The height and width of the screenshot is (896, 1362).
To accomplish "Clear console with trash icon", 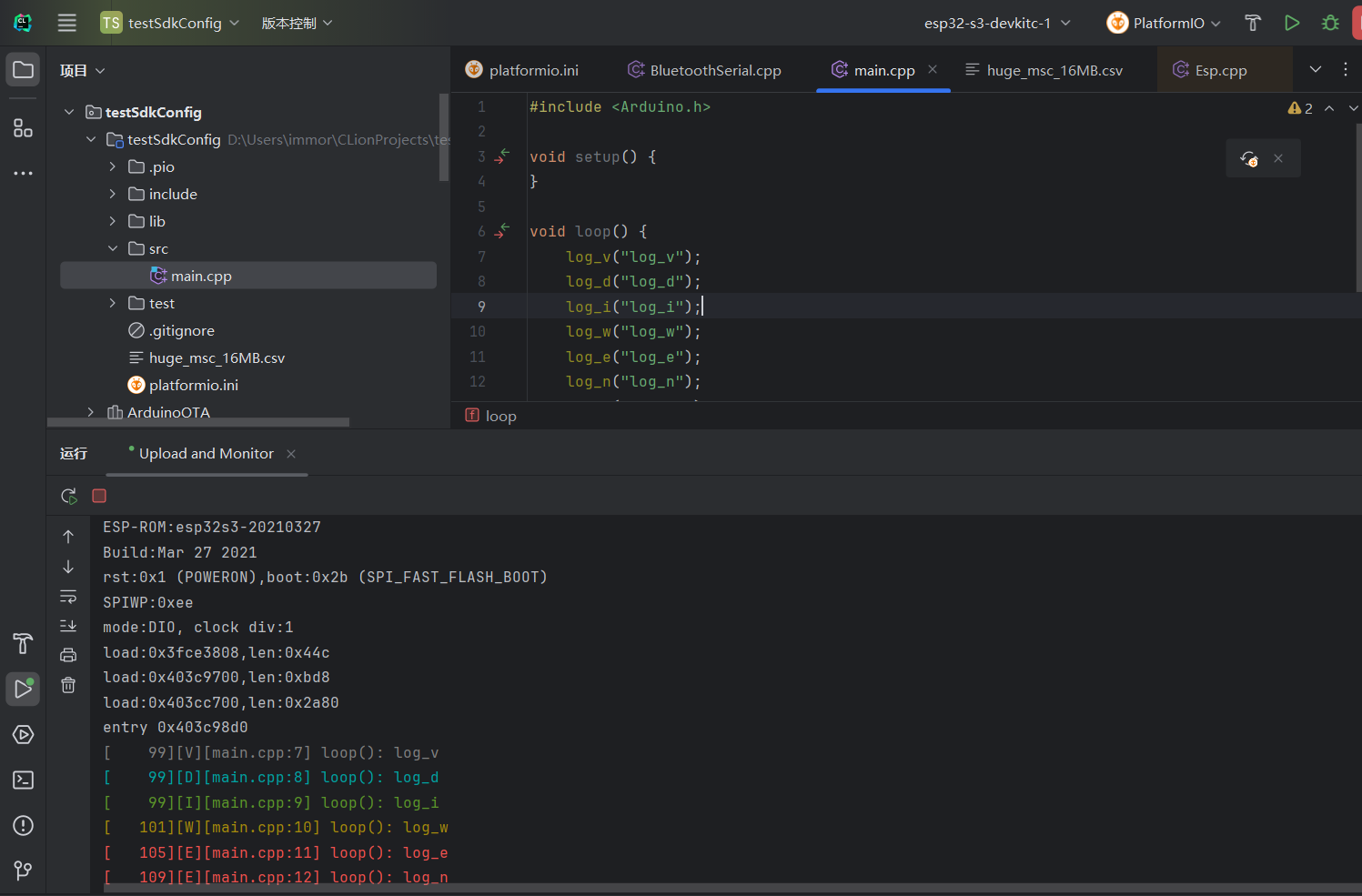I will (68, 685).
